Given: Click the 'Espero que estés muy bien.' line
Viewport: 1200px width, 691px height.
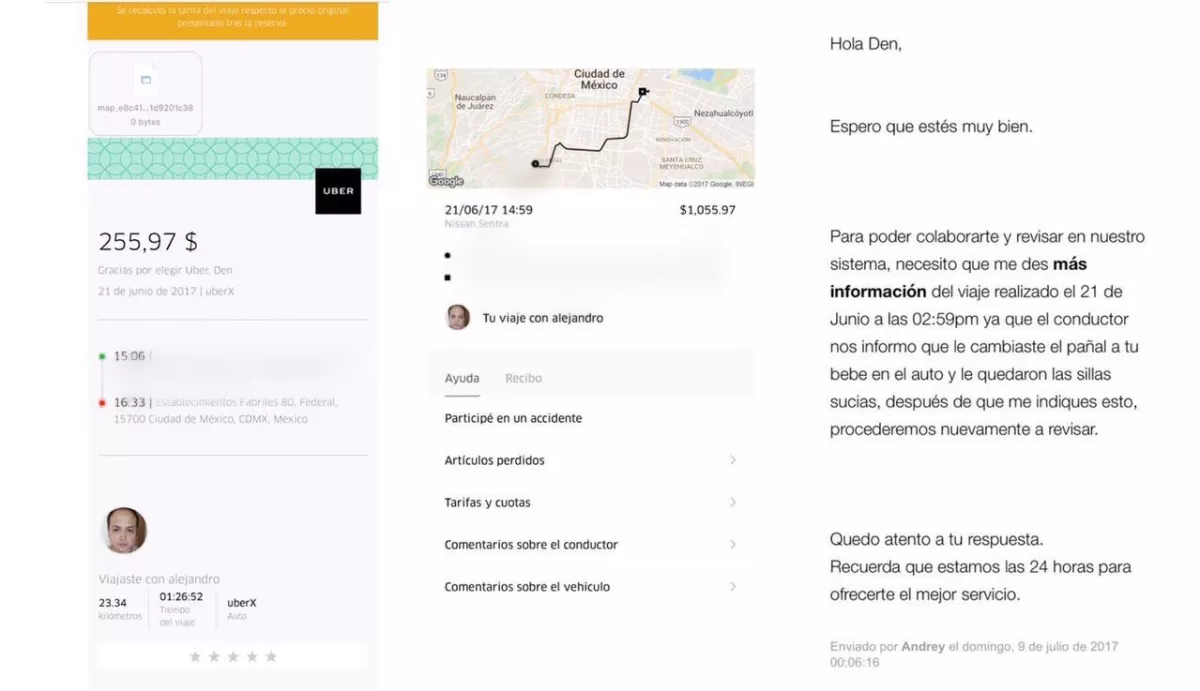Looking at the screenshot, I should (931, 127).
